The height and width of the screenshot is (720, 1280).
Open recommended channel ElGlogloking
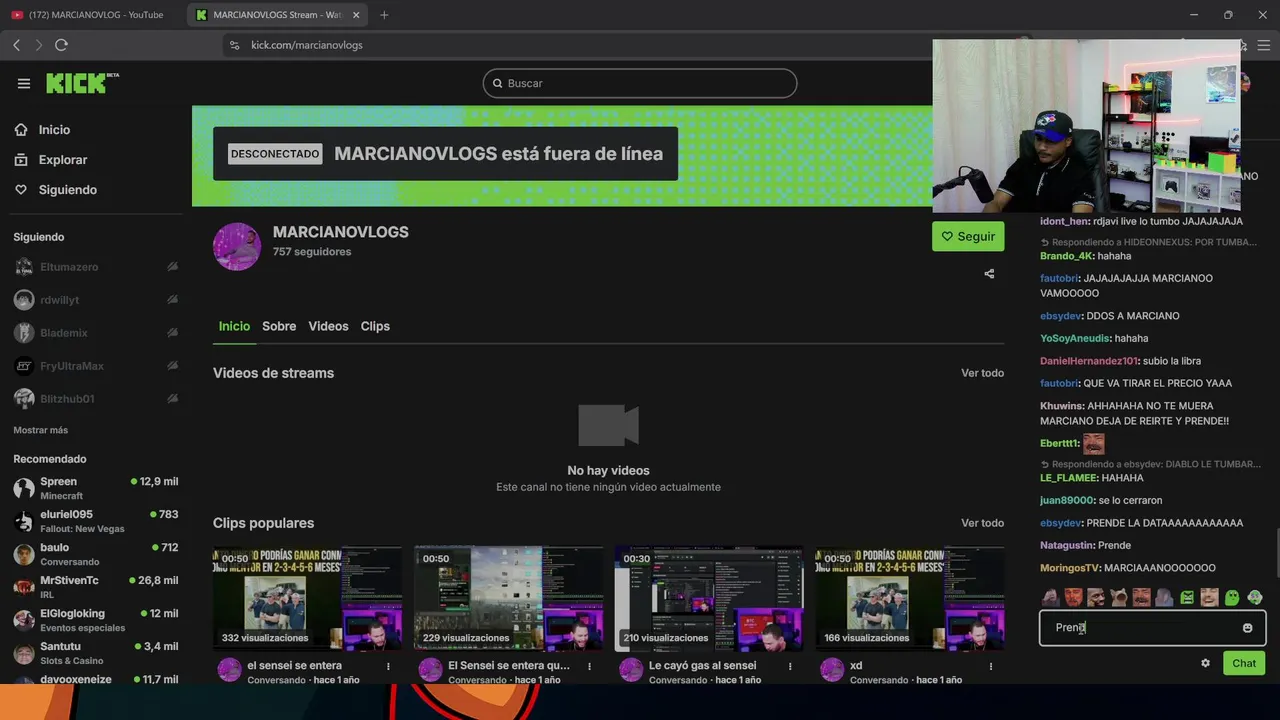[96, 620]
